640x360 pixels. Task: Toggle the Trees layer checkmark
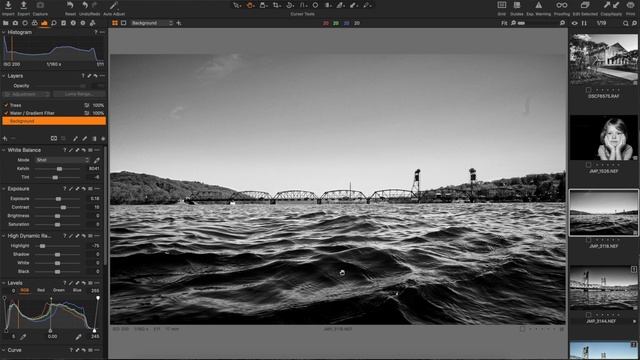(6, 105)
